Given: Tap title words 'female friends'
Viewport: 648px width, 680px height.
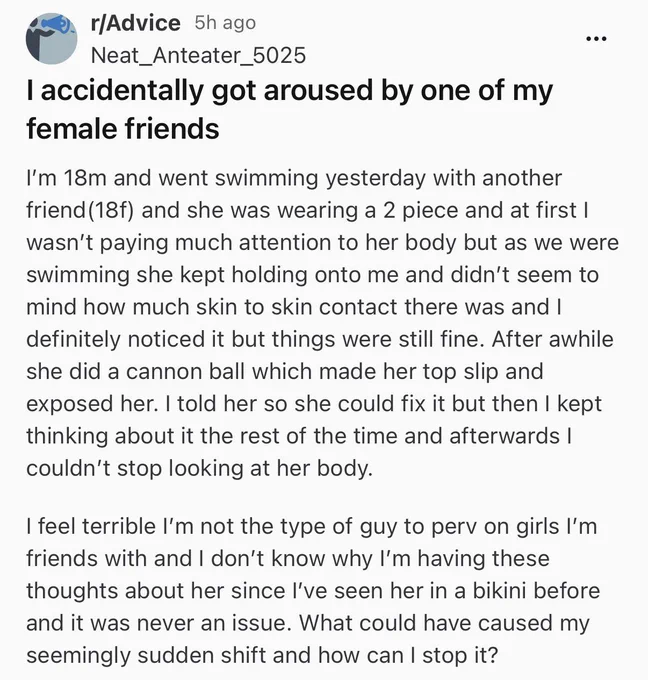Looking at the screenshot, I should [123, 129].
